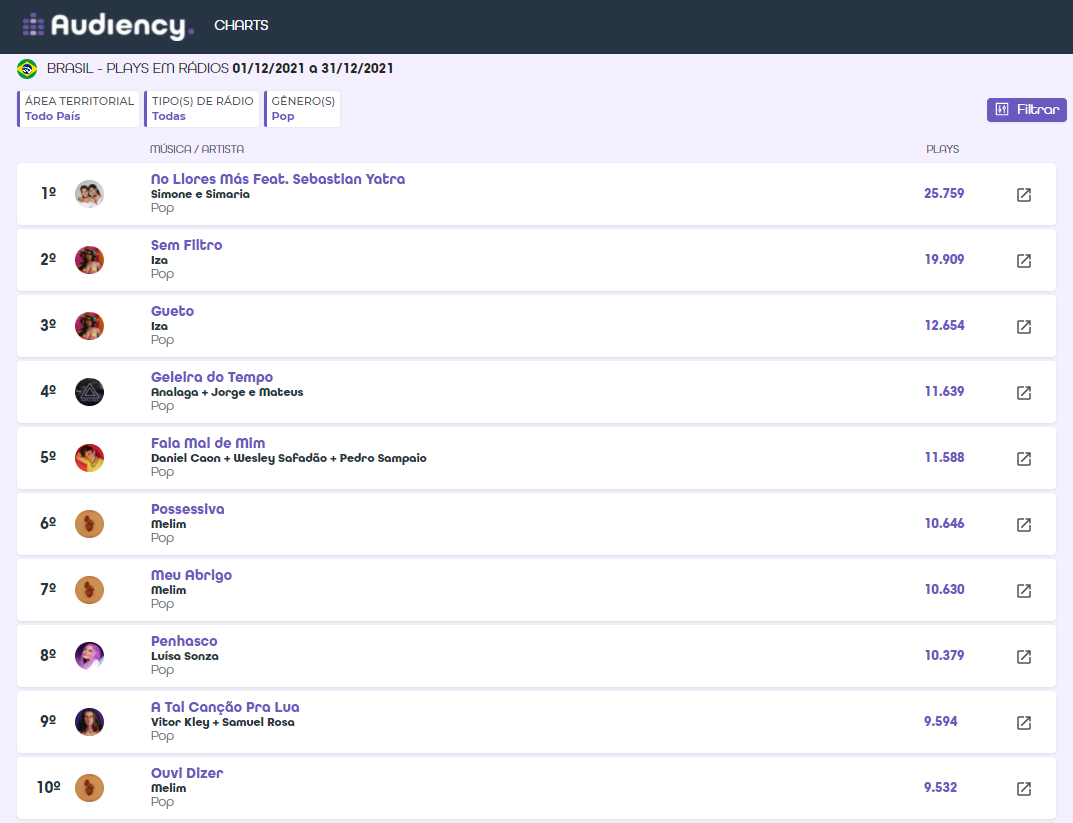Viewport: 1073px width, 823px height.
Task: Open Tipo(s) de Rádio filter
Action: 202,109
